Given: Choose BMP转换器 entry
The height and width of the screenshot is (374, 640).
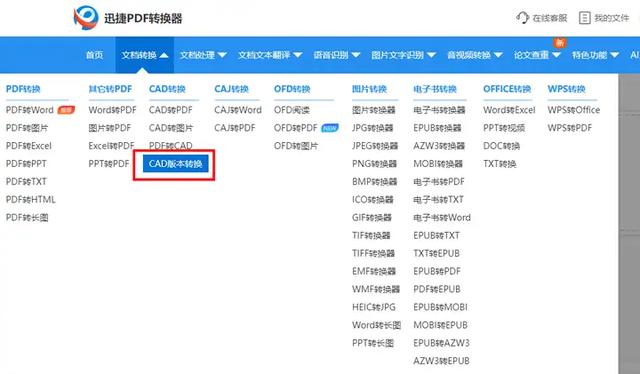Looking at the screenshot, I should pyautogui.click(x=374, y=182).
